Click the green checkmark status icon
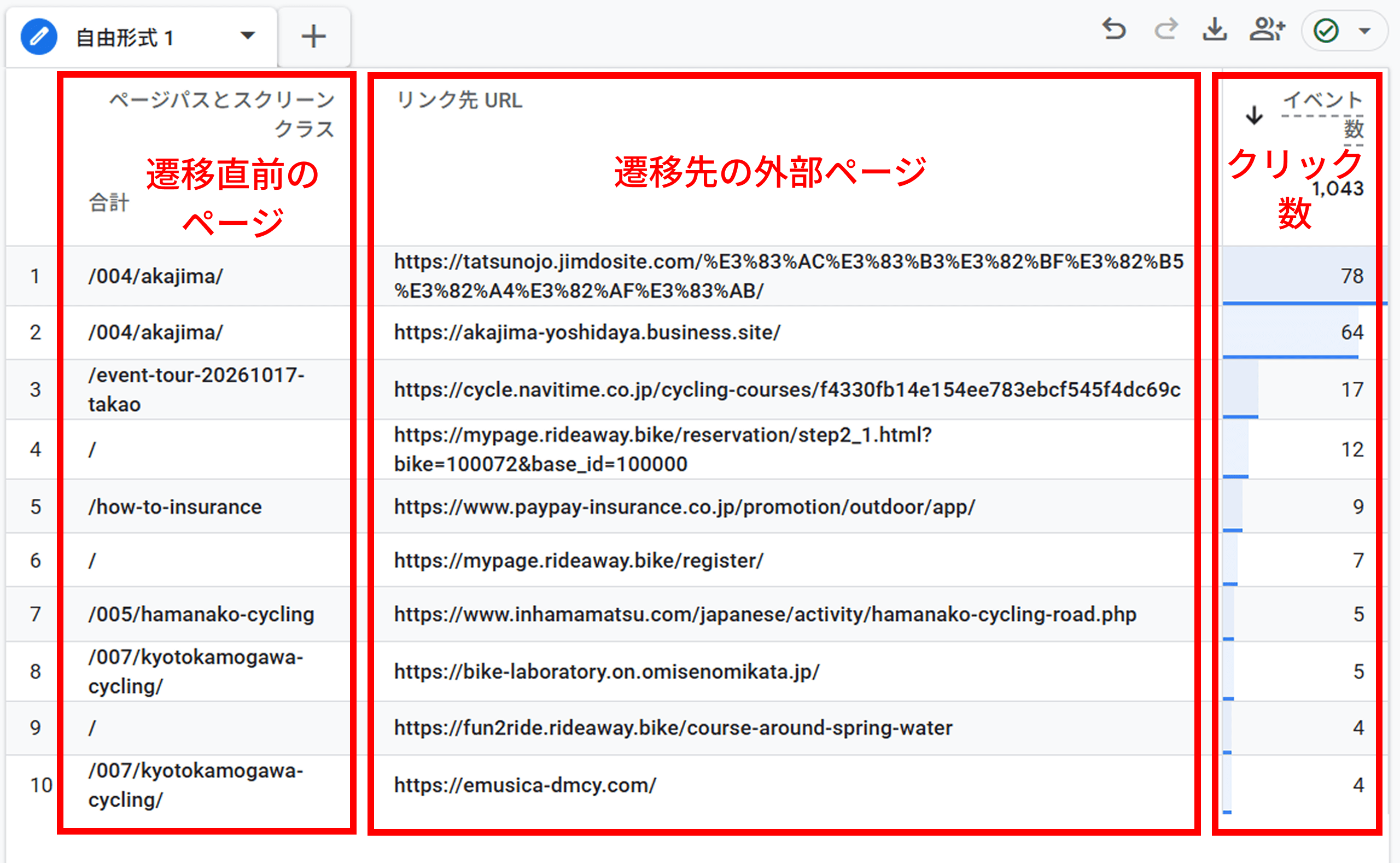The width and height of the screenshot is (1400, 863). 1326,30
